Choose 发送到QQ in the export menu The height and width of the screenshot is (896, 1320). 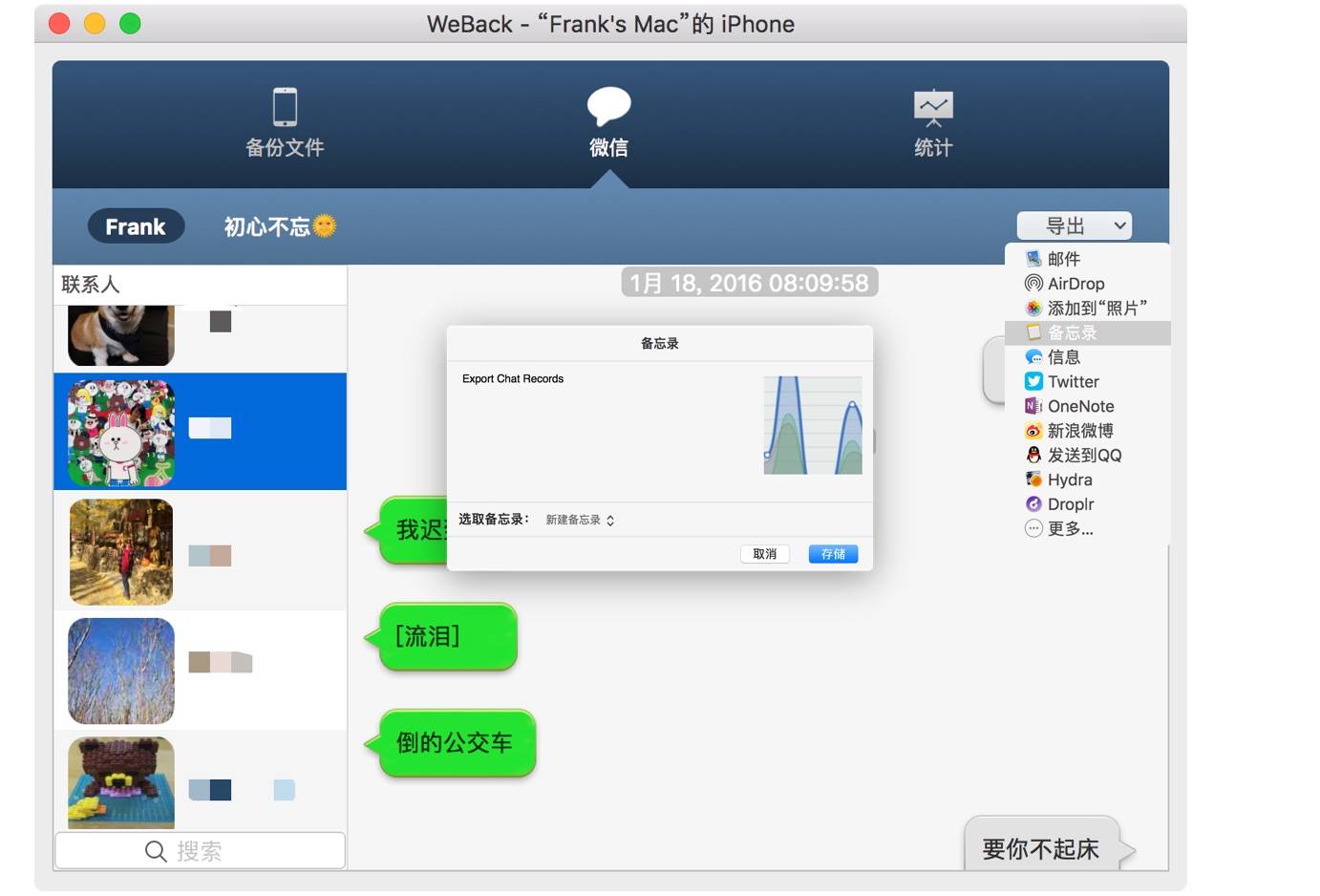click(x=1087, y=455)
